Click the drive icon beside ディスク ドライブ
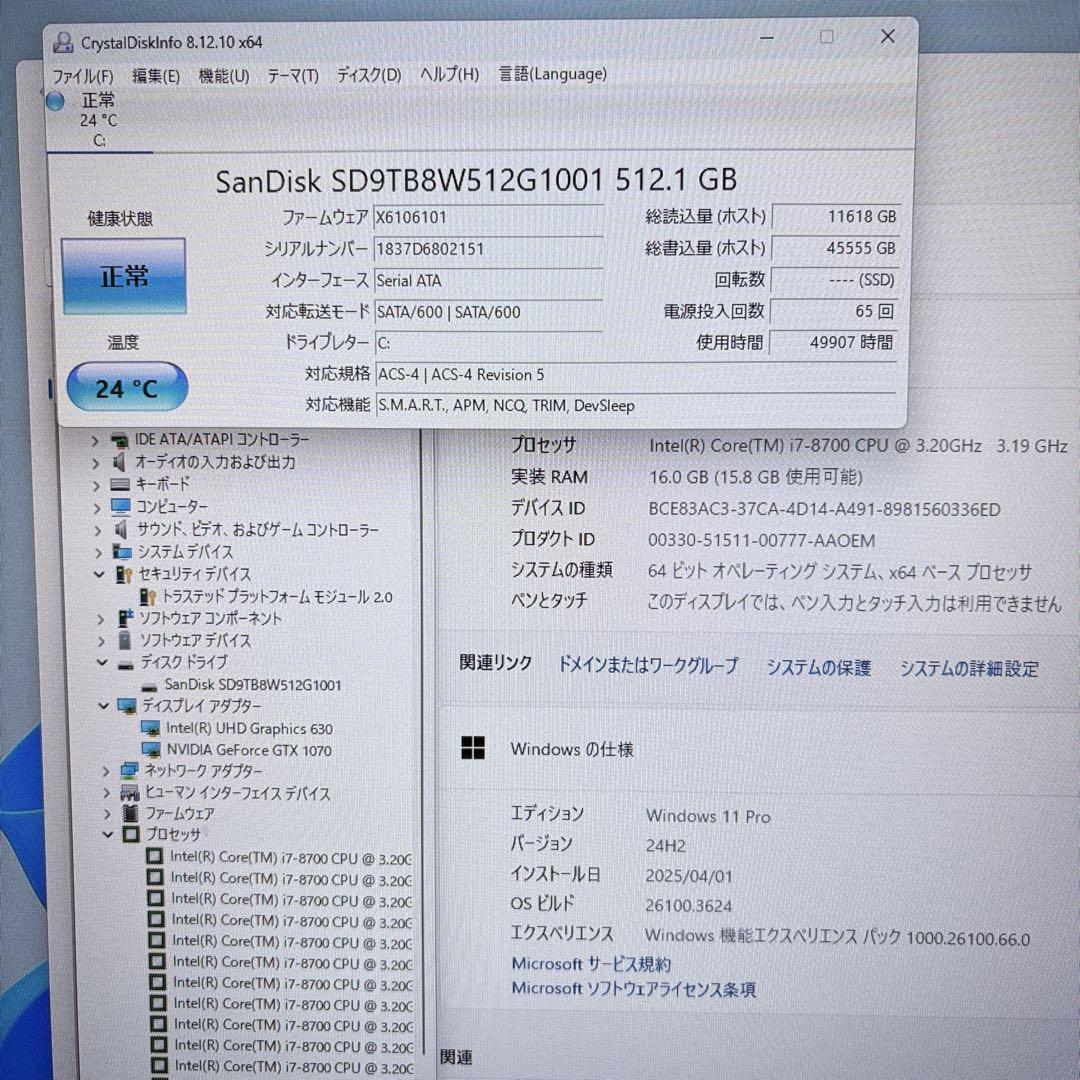 click(x=125, y=665)
